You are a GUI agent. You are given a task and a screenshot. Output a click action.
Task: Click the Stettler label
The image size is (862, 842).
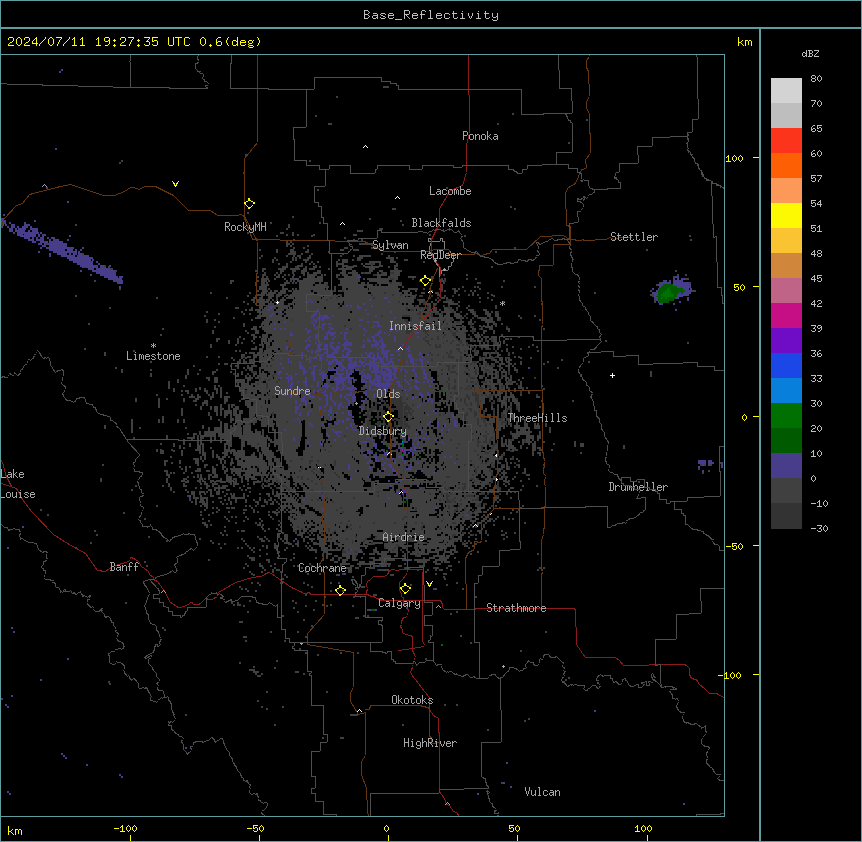click(x=634, y=237)
